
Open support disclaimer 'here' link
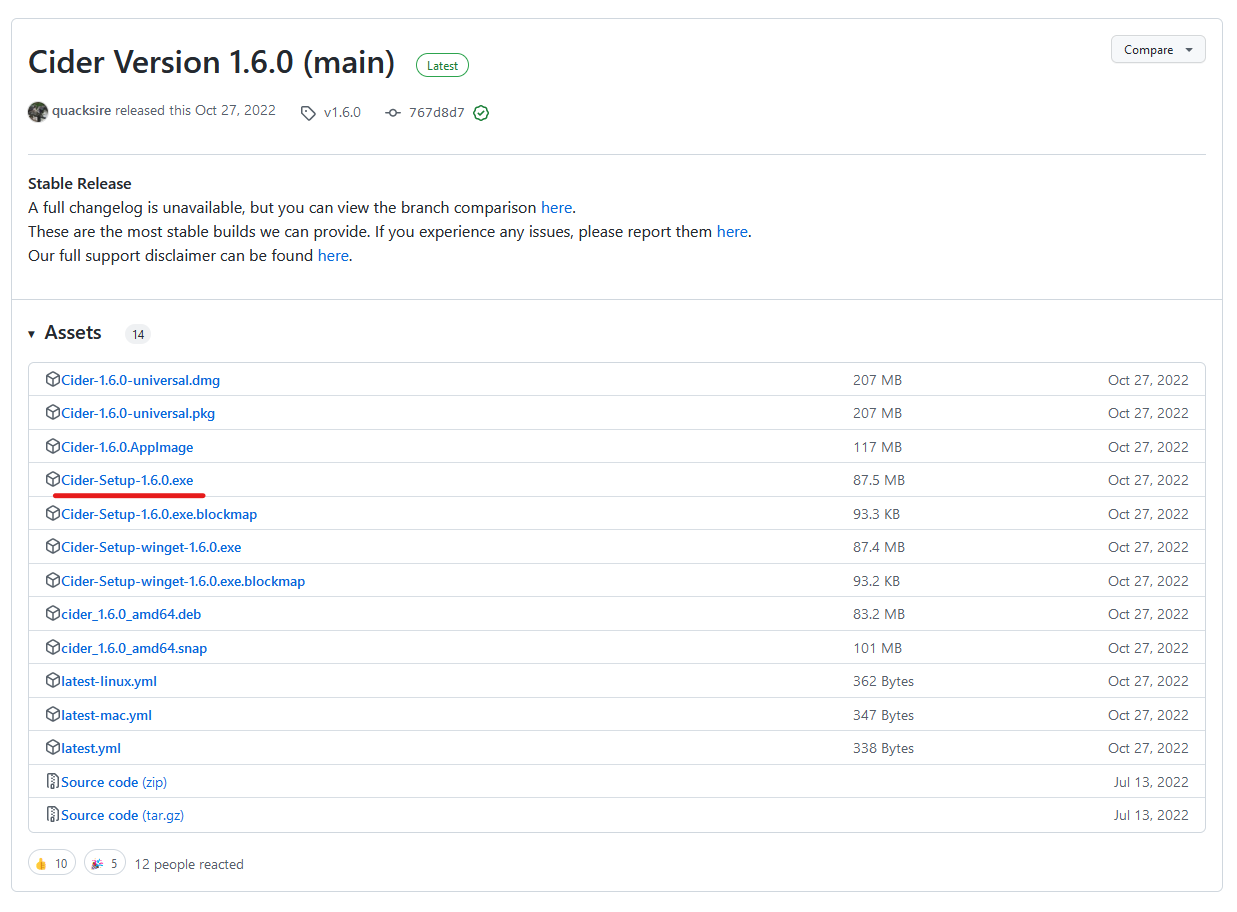click(333, 255)
